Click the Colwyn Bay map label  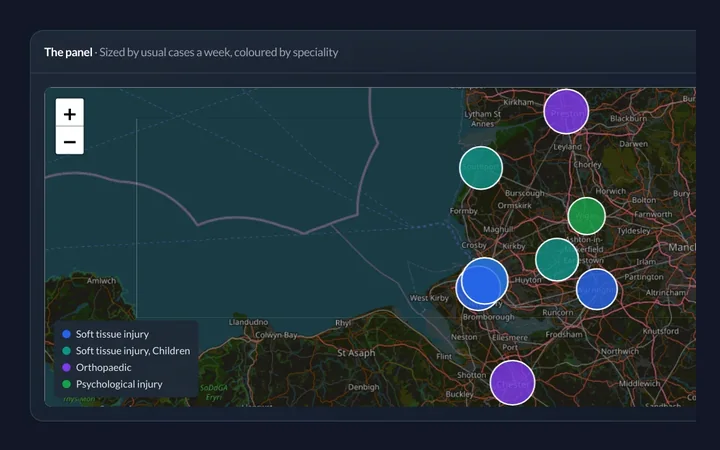[x=276, y=335]
